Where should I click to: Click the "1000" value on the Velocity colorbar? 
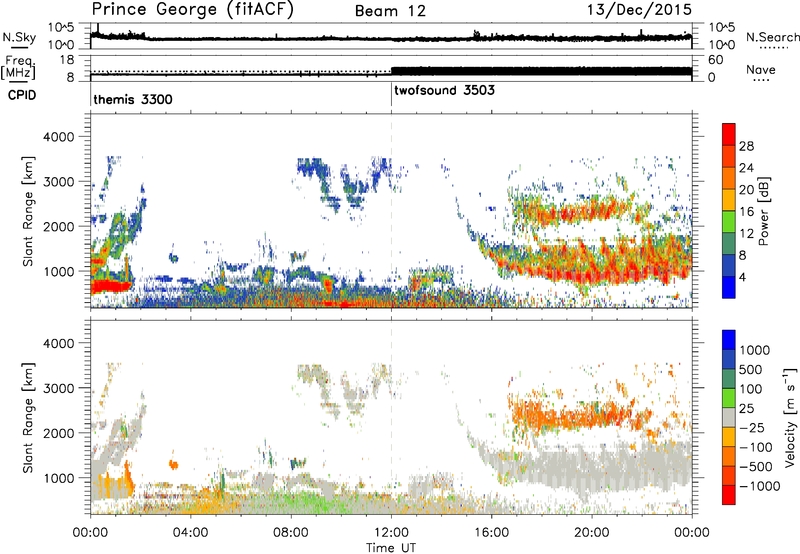[x=755, y=350]
